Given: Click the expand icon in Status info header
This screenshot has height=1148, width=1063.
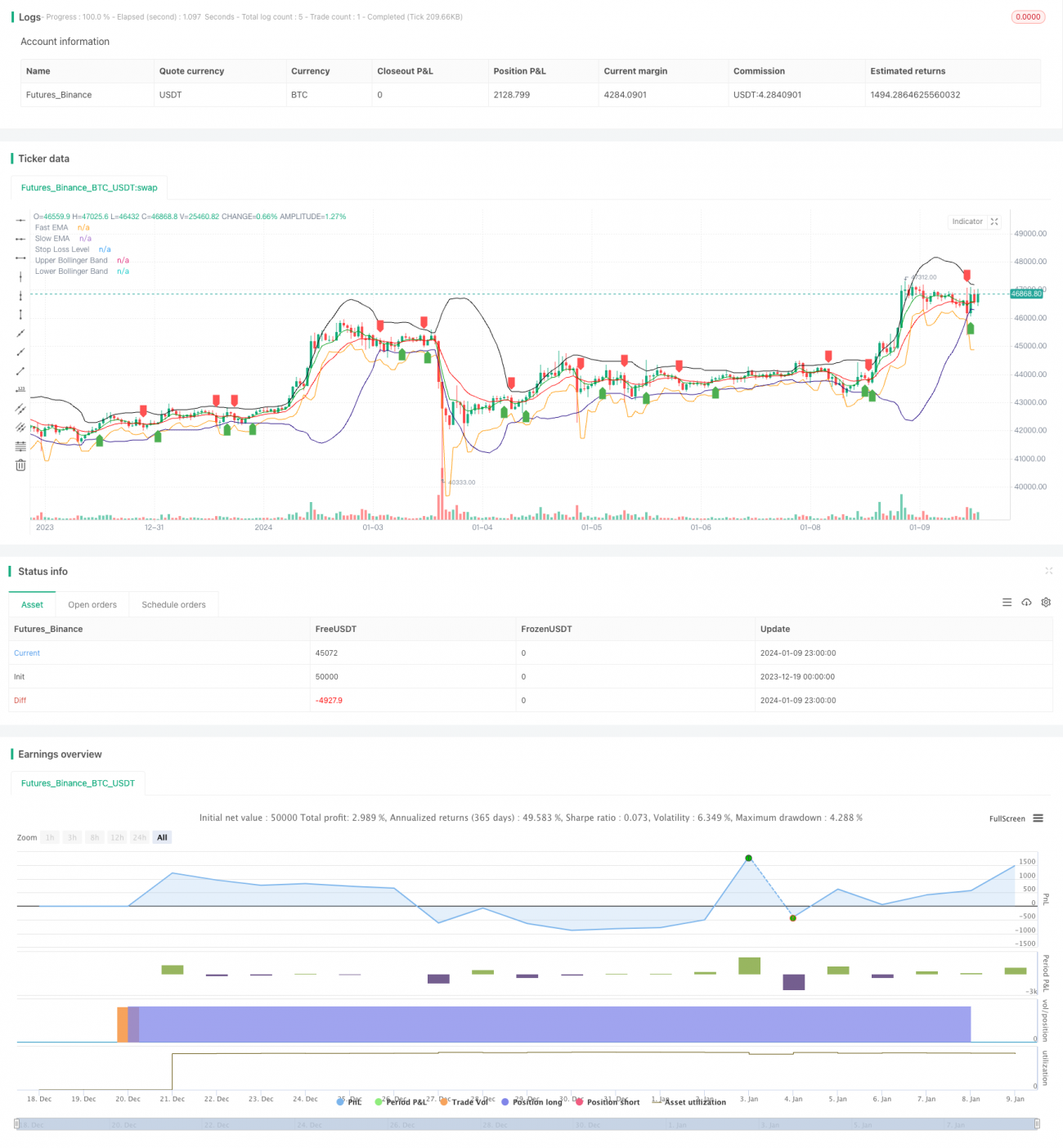Looking at the screenshot, I should (1049, 571).
